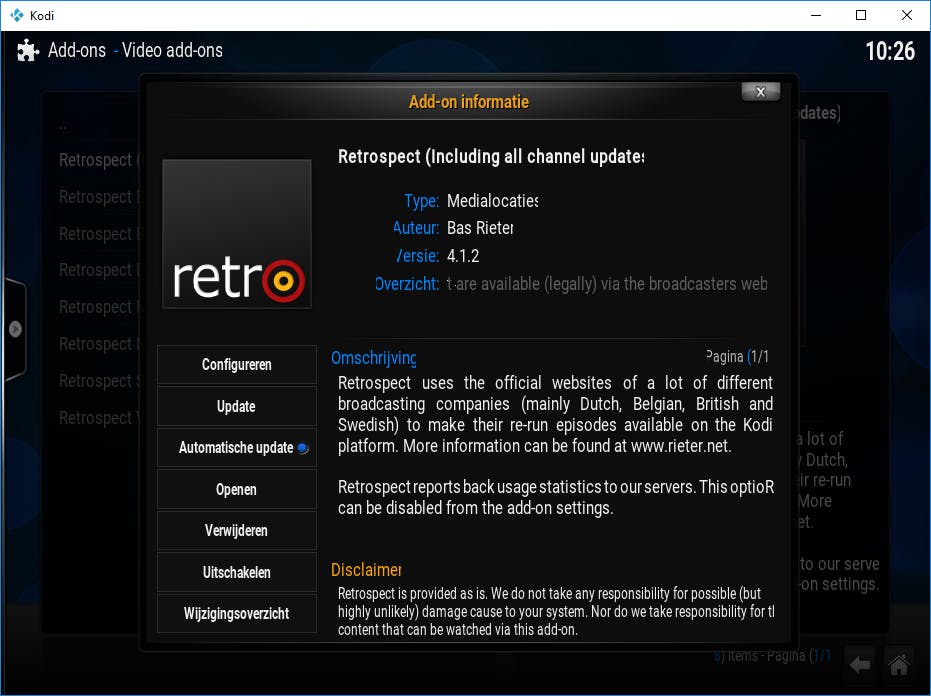Click the Disclaimer heading
The height and width of the screenshot is (696, 931).
tap(366, 570)
